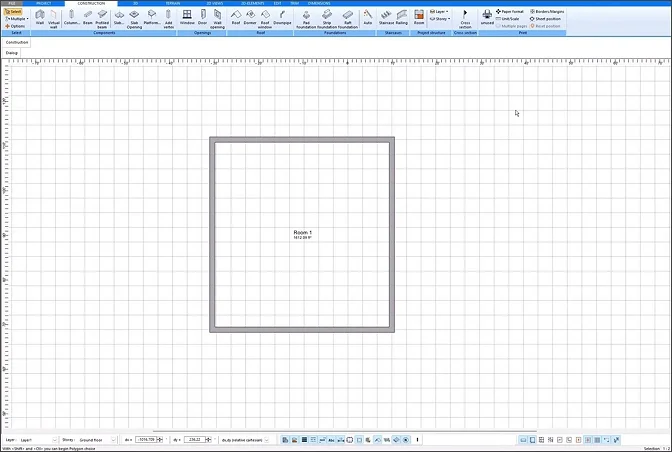Insert a Door opening
This screenshot has height=452, width=672.
202,18
